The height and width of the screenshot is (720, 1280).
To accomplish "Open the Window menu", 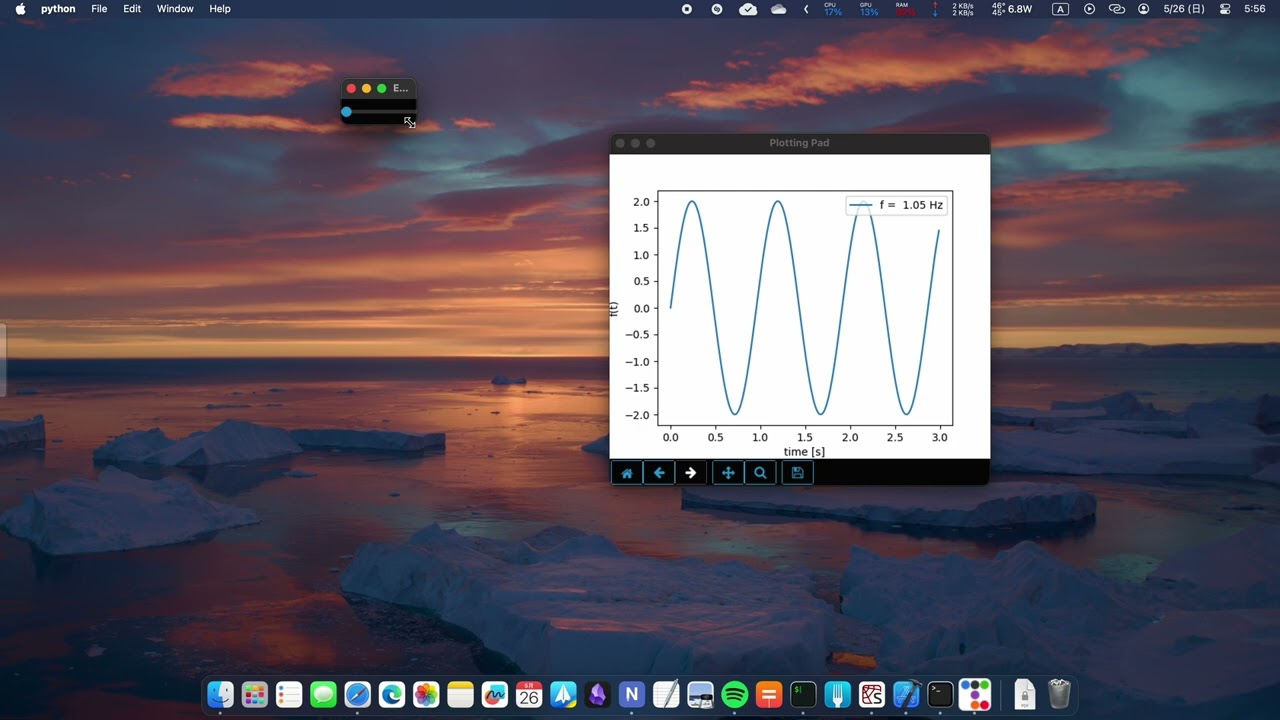I will (x=175, y=9).
